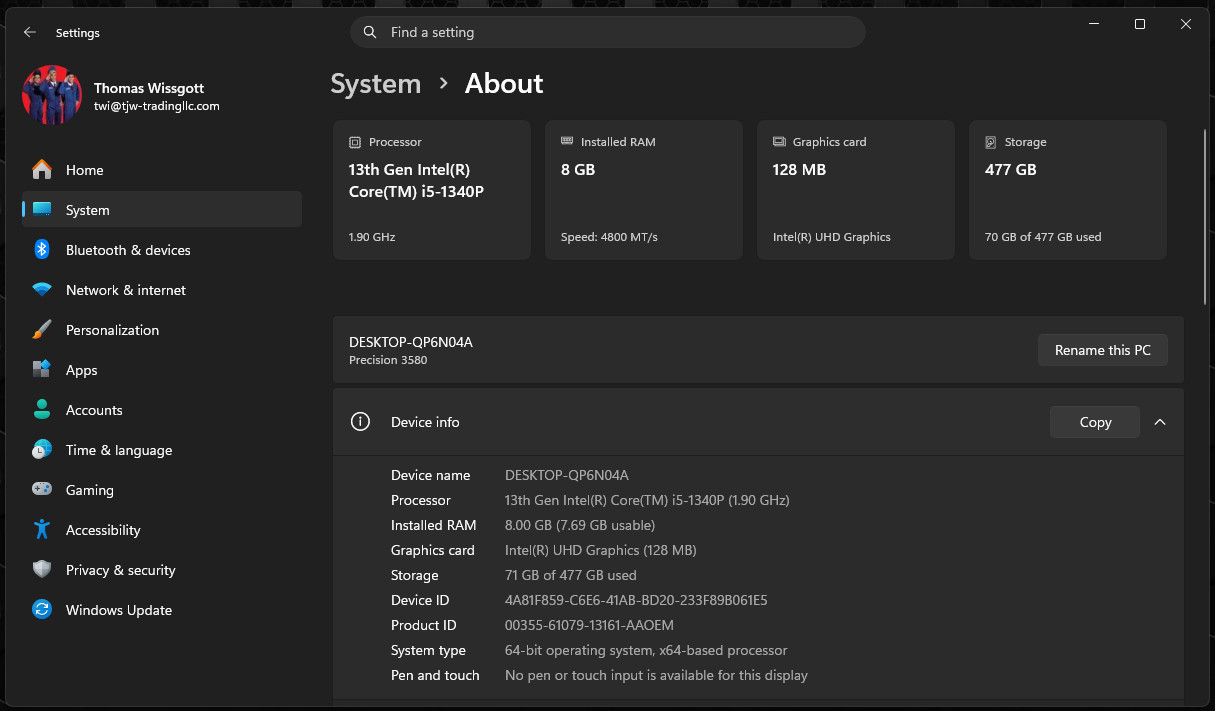The width and height of the screenshot is (1215, 711).
Task: Click '70 GB of 477 GB used' on Storage card
Action: click(x=1043, y=237)
